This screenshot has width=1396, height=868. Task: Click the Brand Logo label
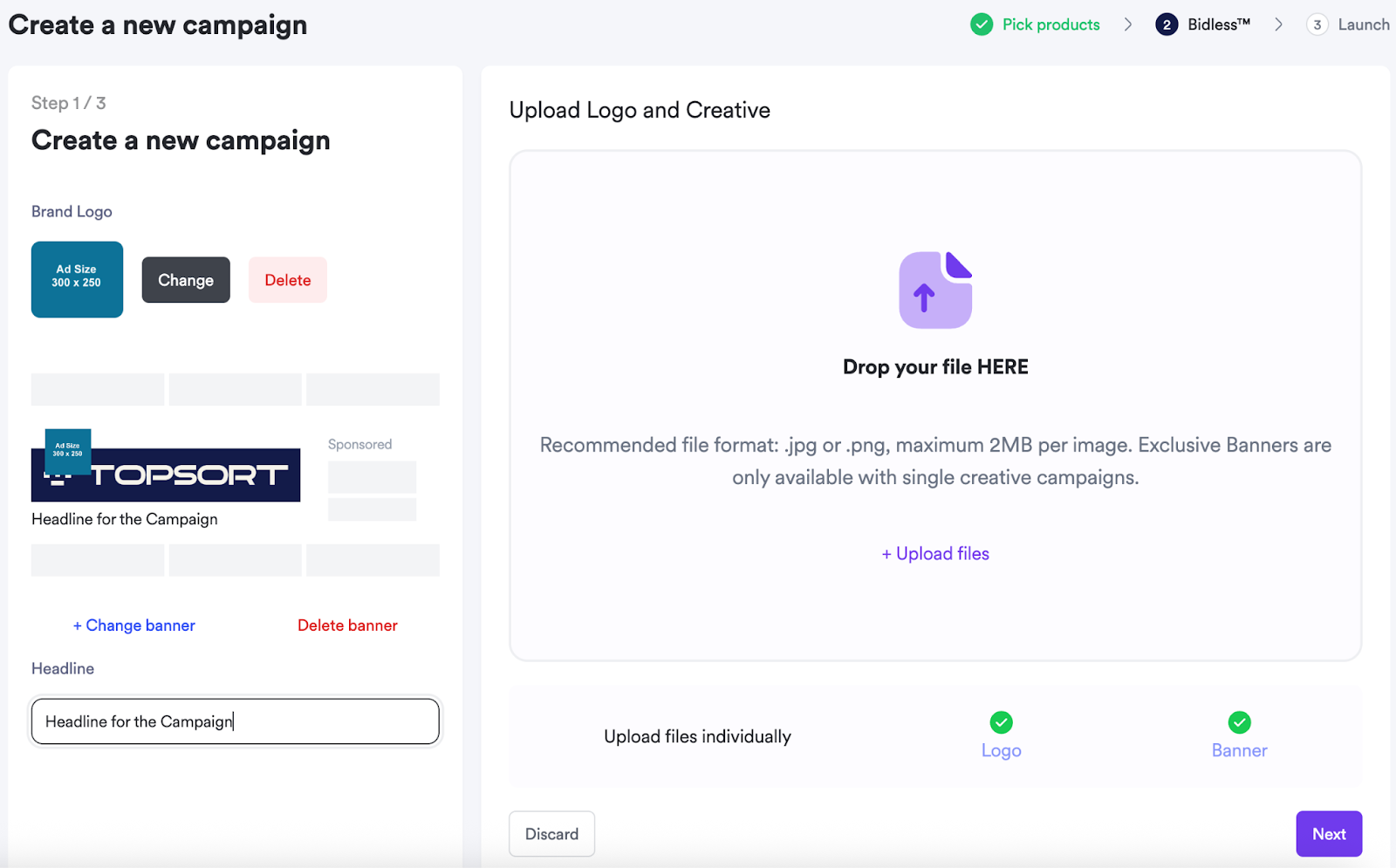[x=72, y=211]
